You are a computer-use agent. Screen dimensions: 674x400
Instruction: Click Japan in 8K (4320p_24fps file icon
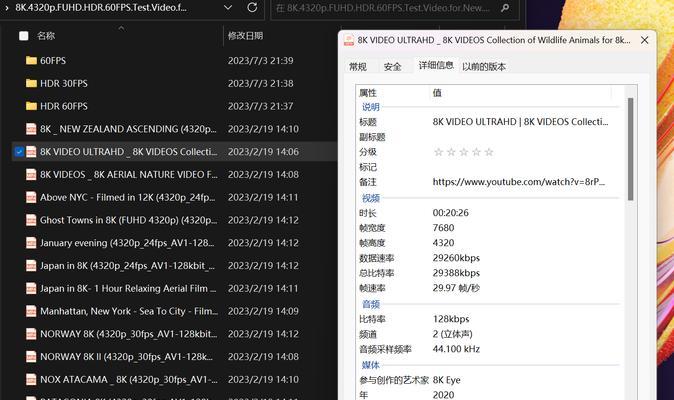click(31, 266)
